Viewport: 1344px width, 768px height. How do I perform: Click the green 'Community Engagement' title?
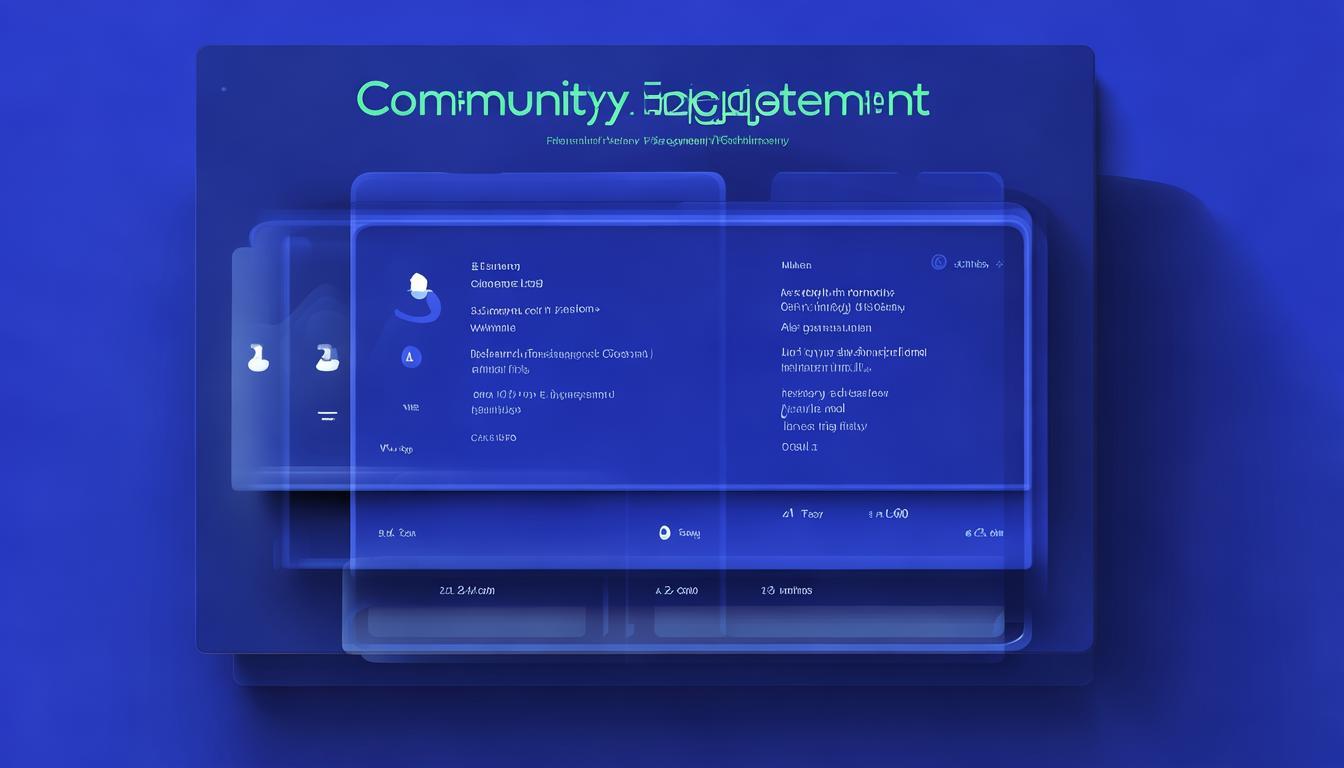point(642,101)
